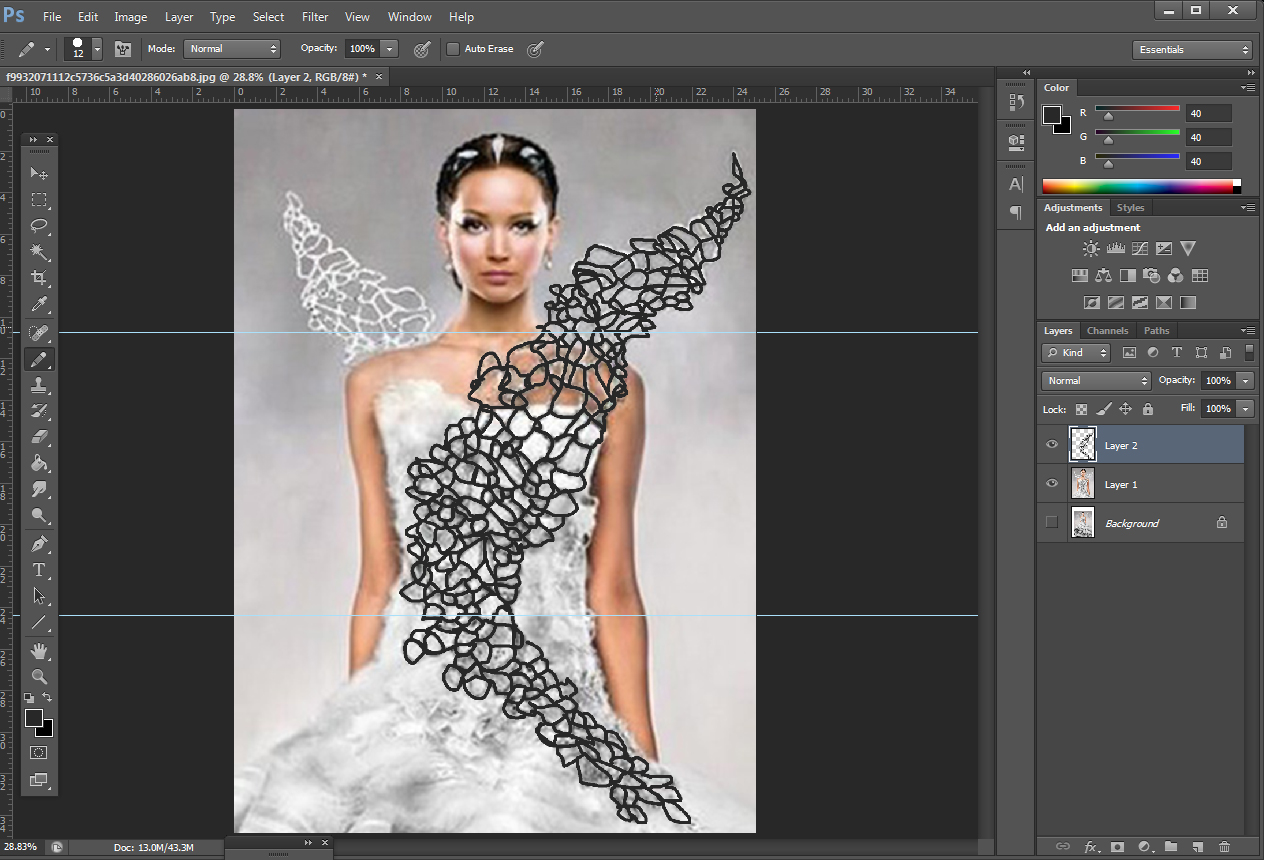Switch to the Paths tab
Screen dimensions: 1264x860
(1156, 331)
